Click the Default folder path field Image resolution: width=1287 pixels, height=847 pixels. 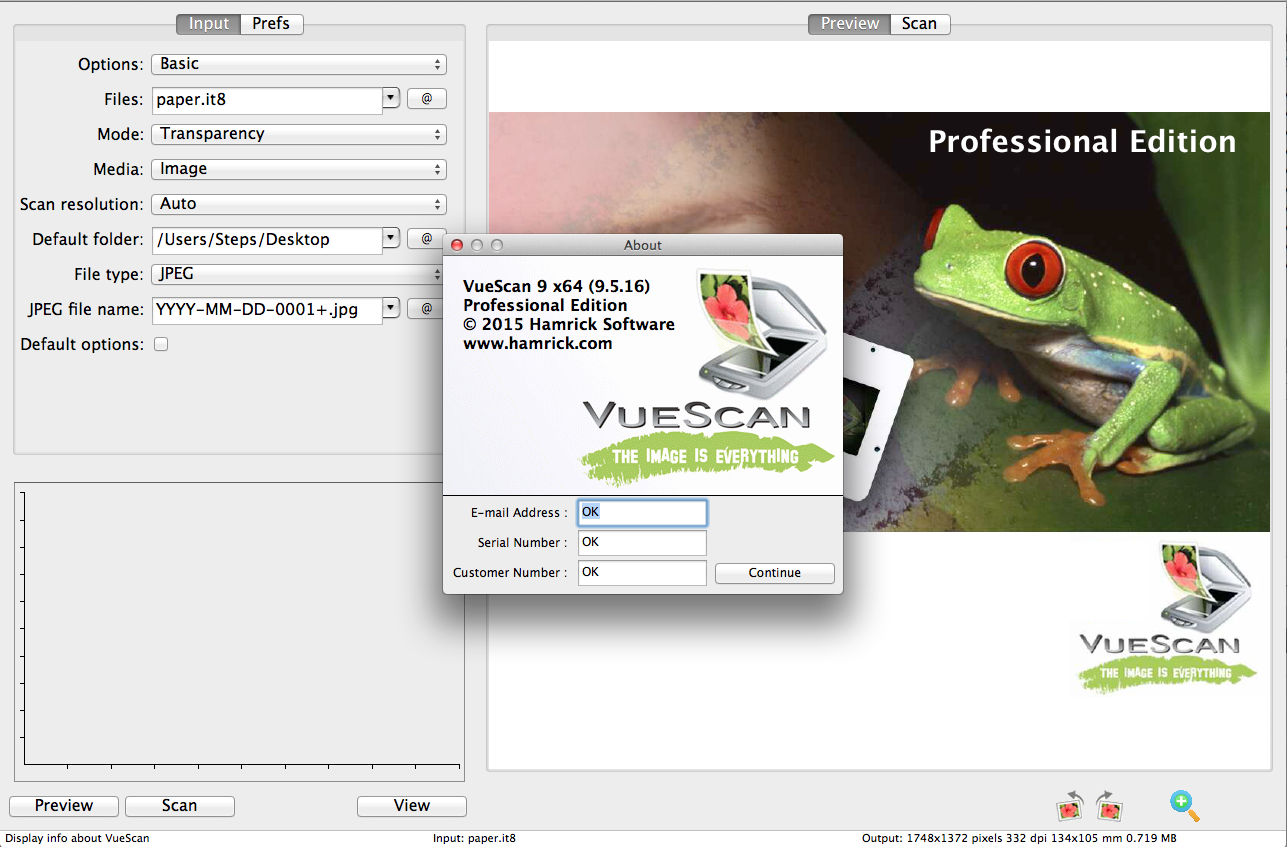267,240
